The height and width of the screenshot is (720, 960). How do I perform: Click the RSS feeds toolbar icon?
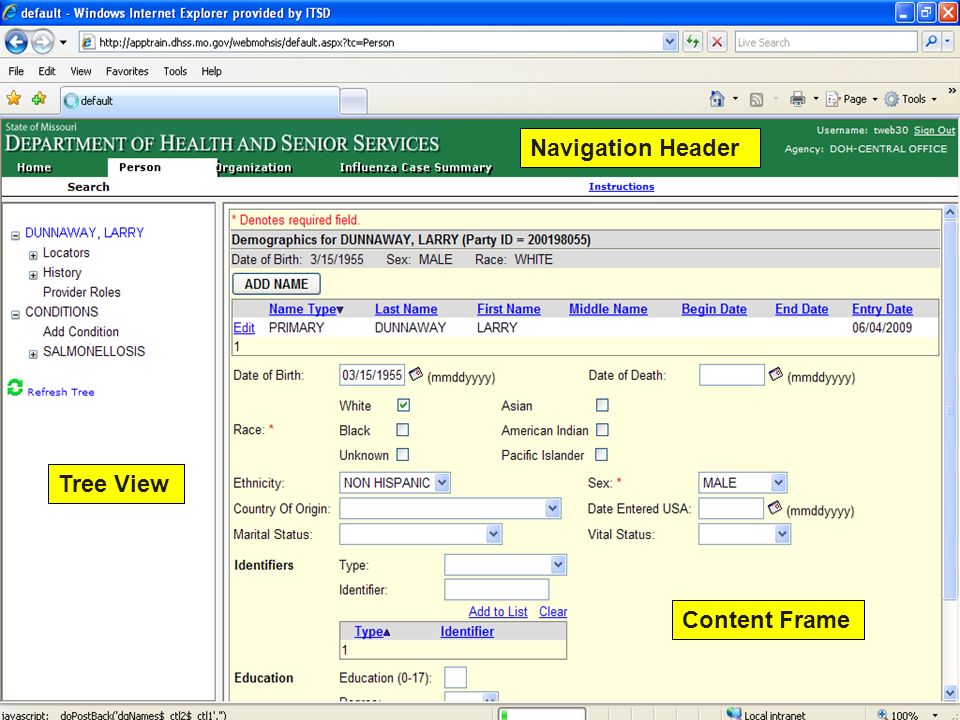[756, 99]
